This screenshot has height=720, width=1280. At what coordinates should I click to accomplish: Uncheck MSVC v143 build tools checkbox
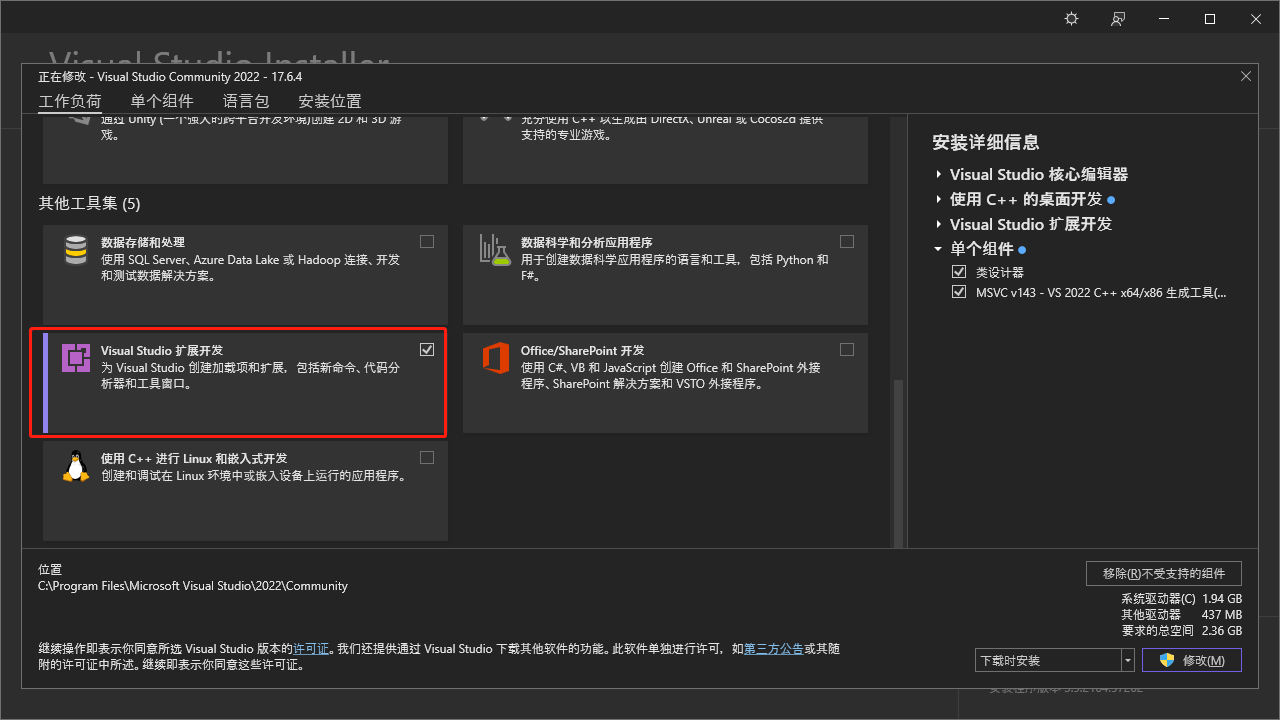(x=959, y=293)
